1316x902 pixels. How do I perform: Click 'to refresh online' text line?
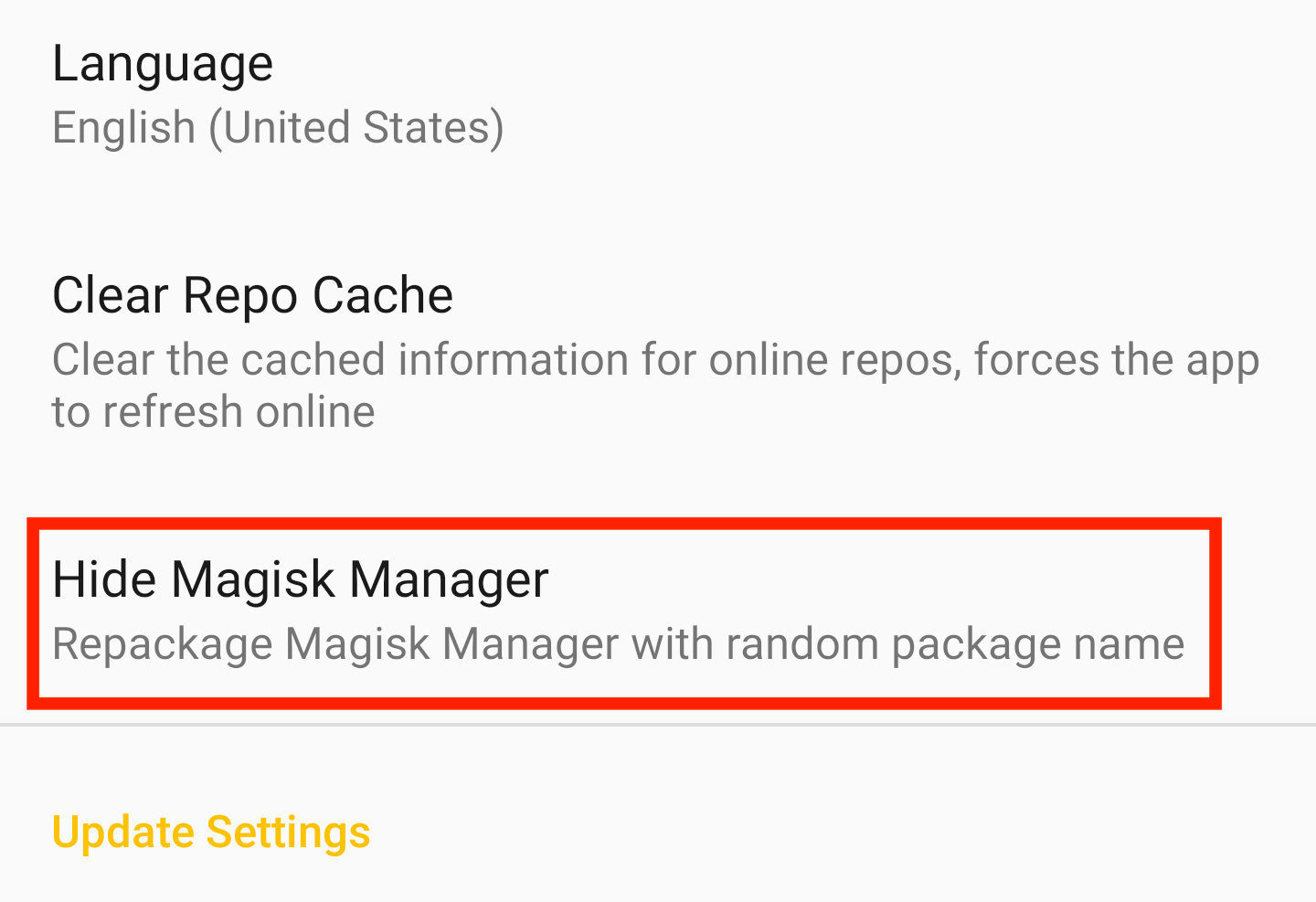click(213, 412)
